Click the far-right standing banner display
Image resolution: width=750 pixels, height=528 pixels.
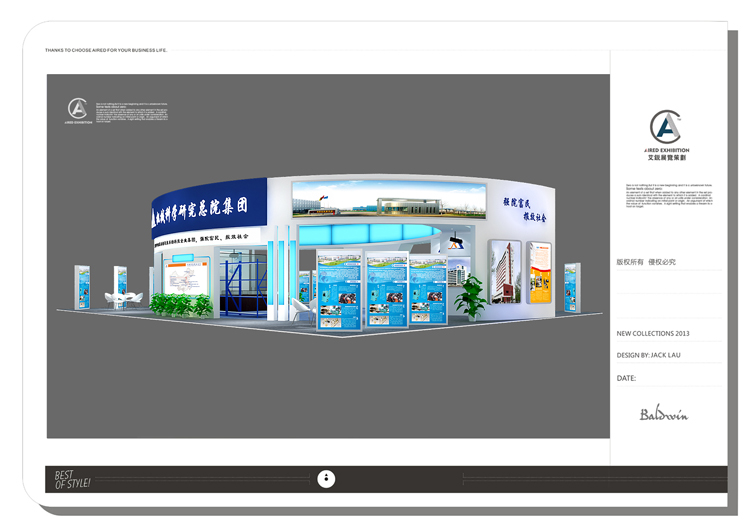(572, 287)
